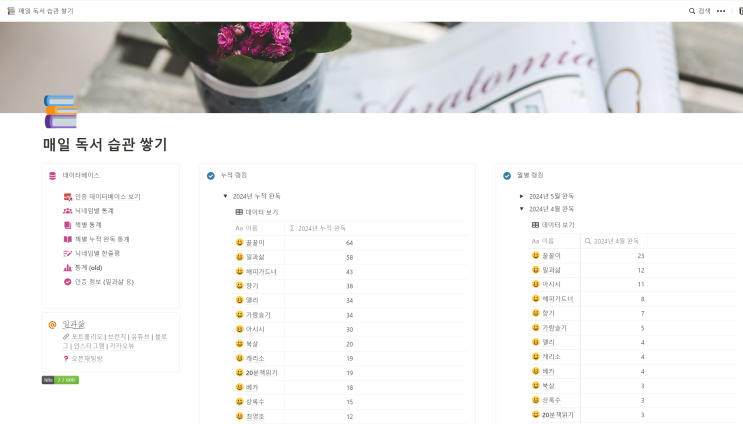Open 아시시 row in April table
This screenshot has width=743, height=424.
point(551,284)
